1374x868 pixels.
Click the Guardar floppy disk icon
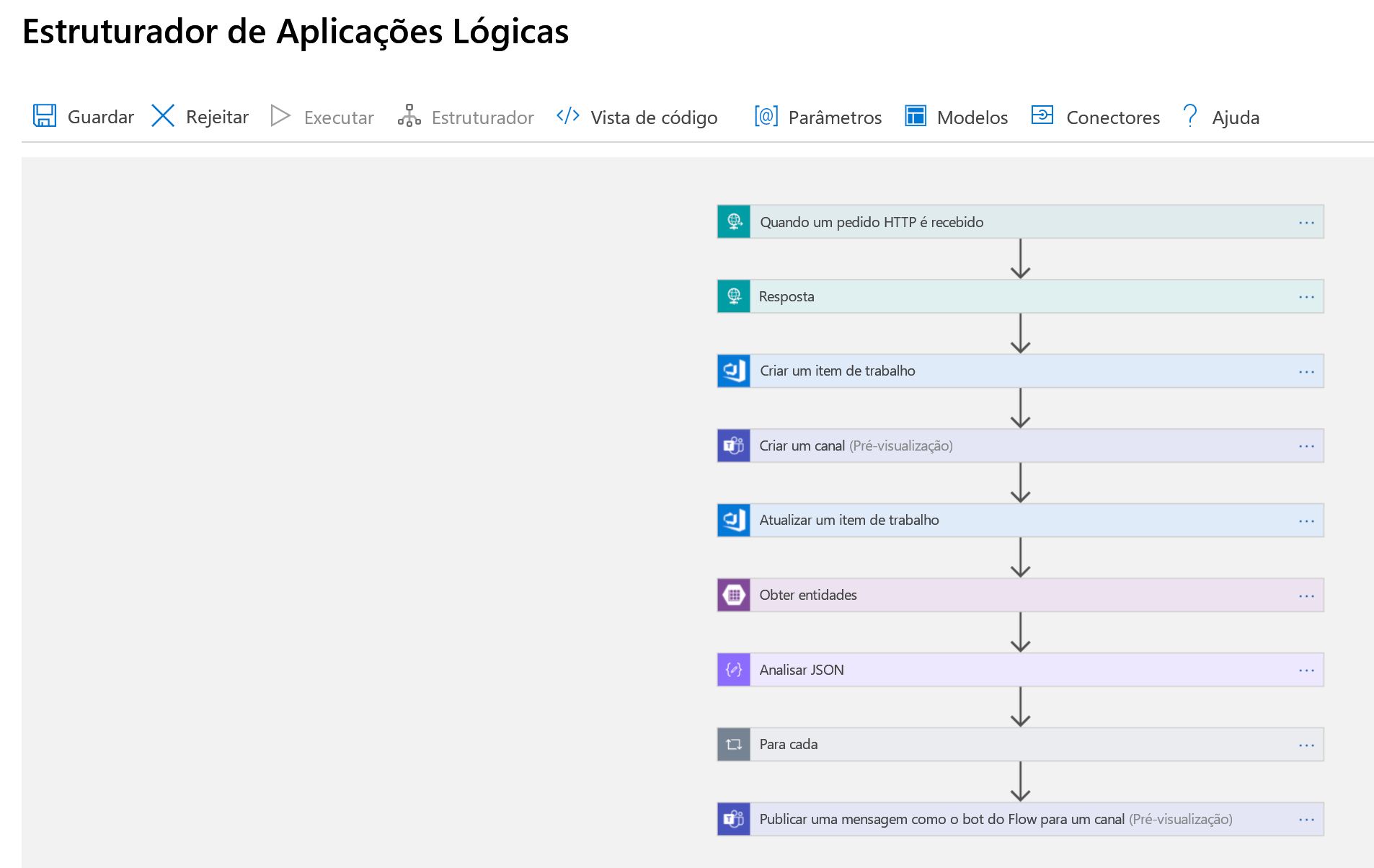tap(45, 116)
